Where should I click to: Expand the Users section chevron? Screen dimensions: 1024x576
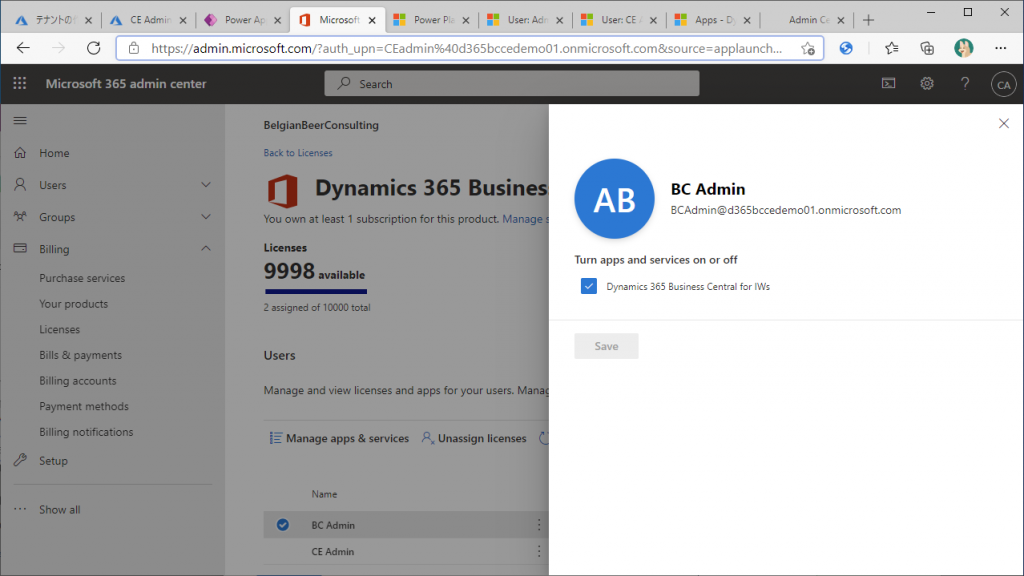[x=206, y=185]
